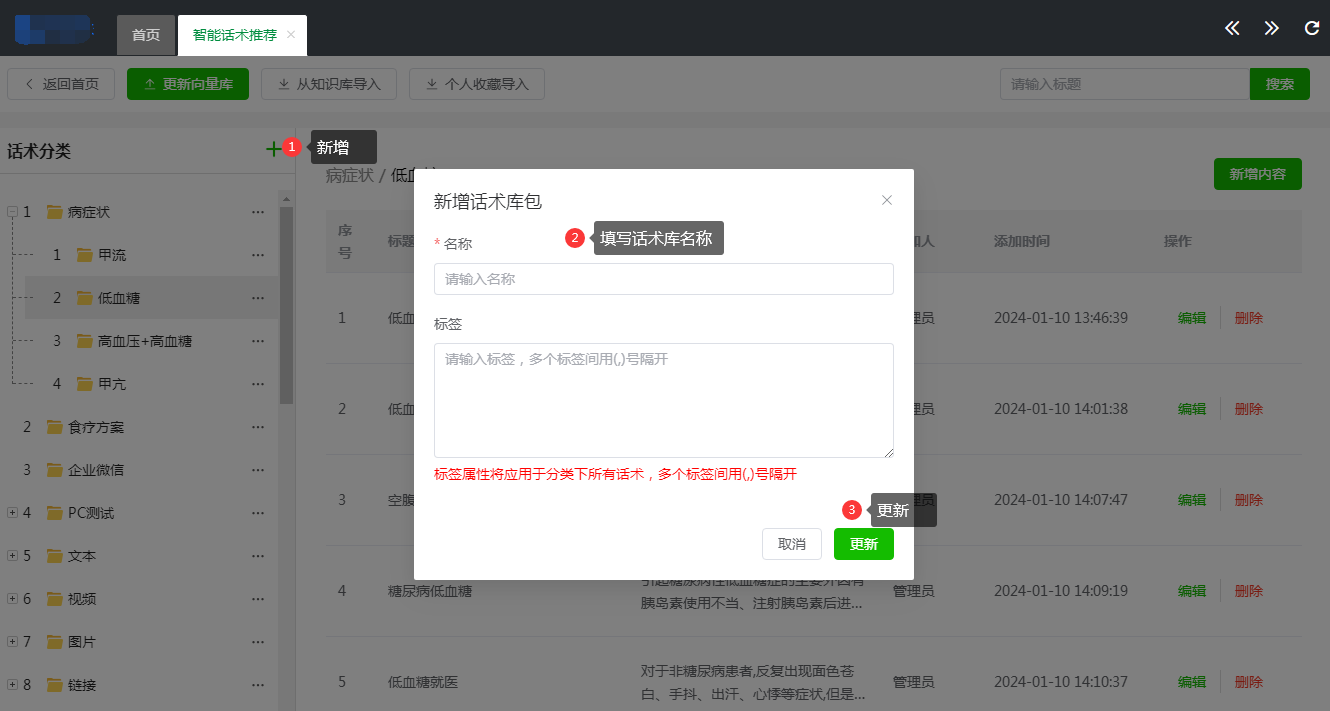Select the 甲亢 folder in tree

click(111, 384)
